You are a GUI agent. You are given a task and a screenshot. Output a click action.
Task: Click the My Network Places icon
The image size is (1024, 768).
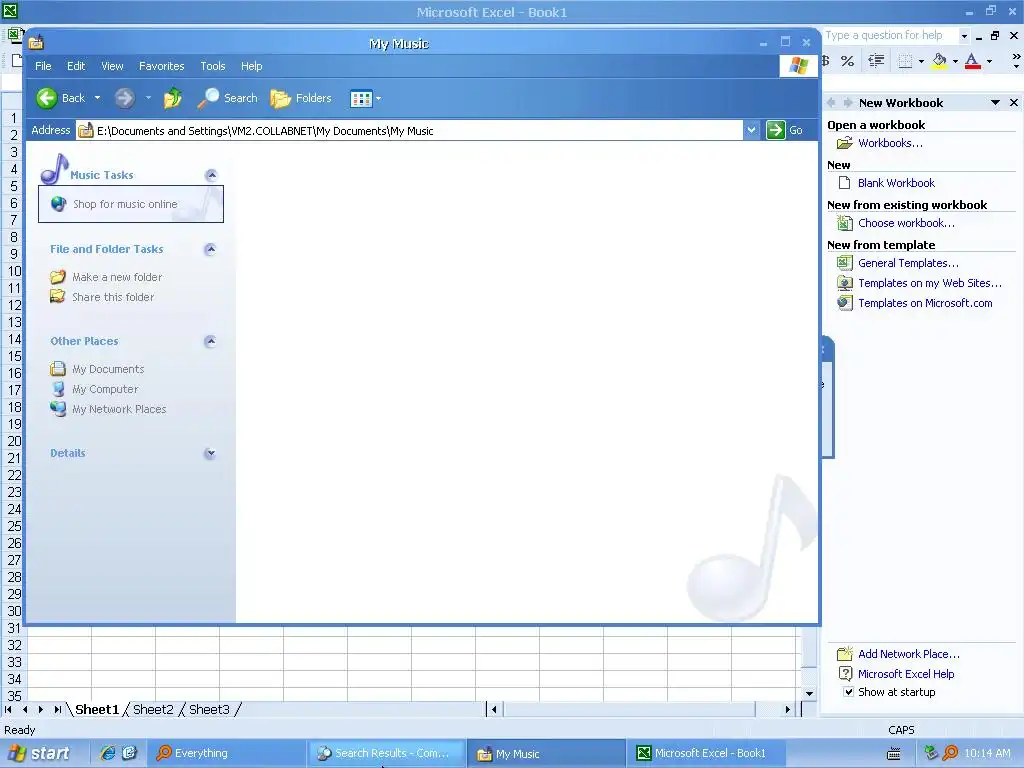tap(58, 409)
